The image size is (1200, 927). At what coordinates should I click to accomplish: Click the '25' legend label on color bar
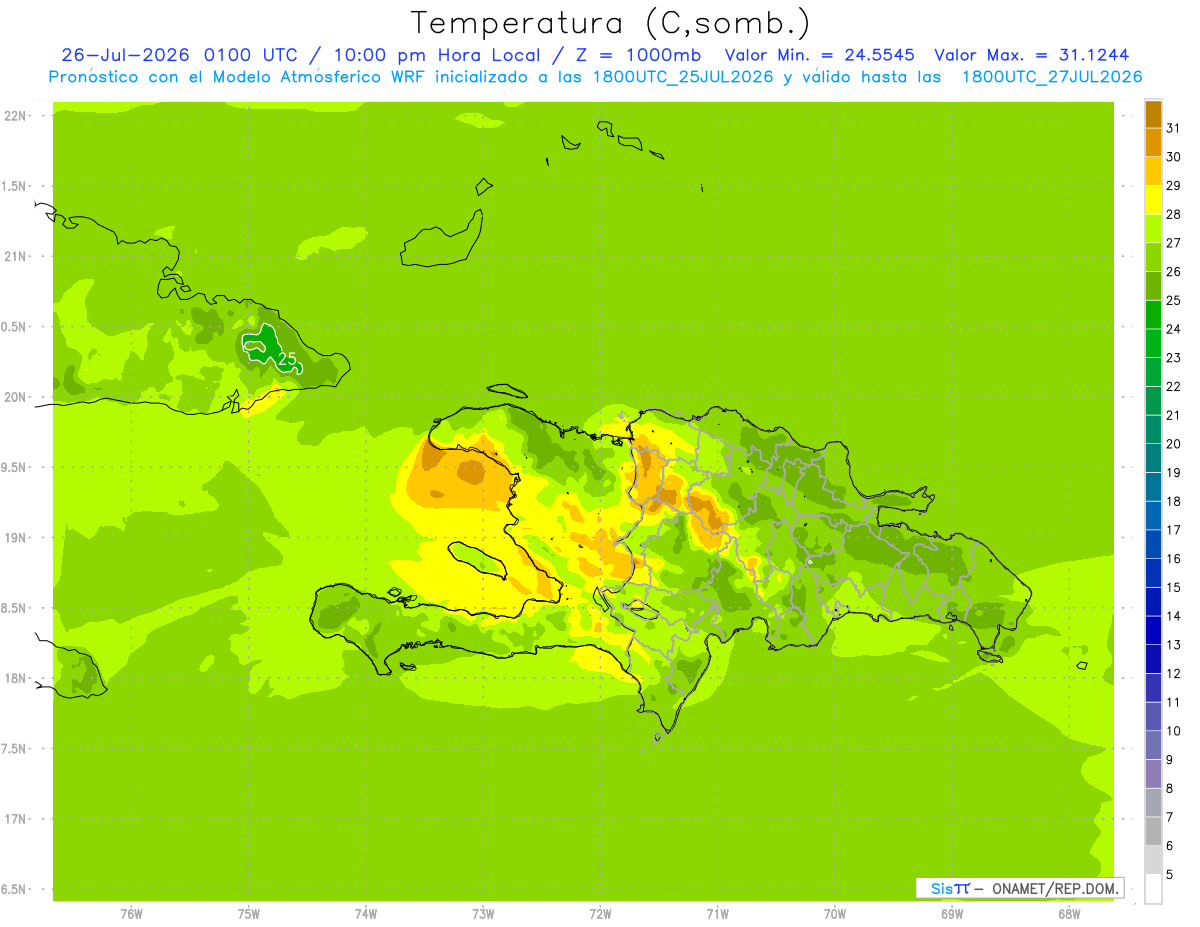tap(1173, 300)
